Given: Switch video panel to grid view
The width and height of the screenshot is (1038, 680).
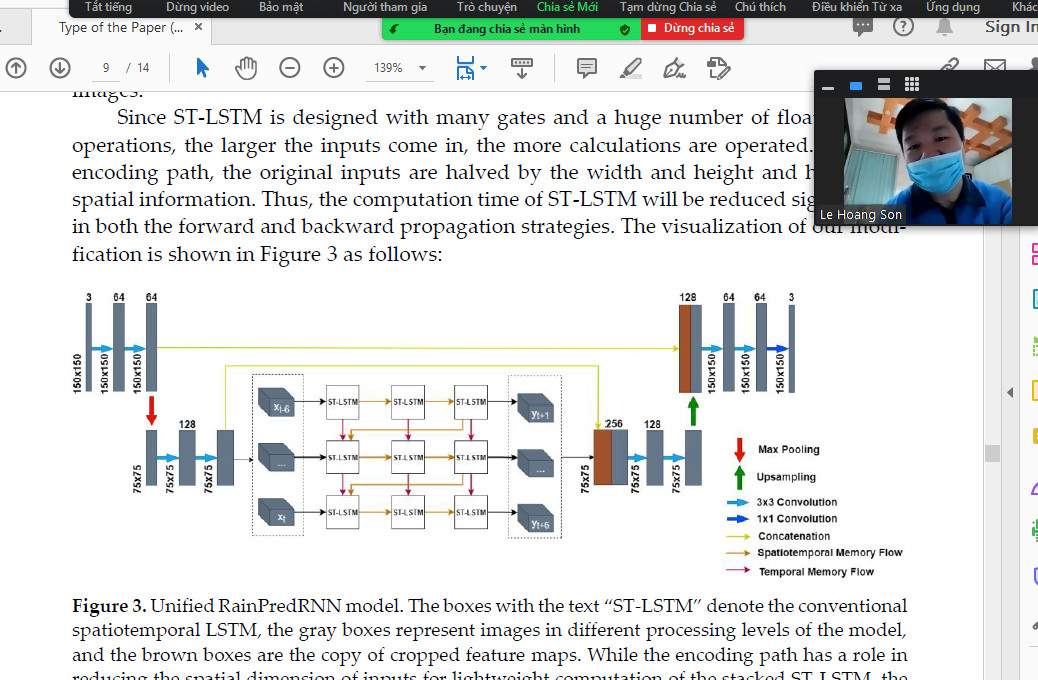Looking at the screenshot, I should tap(911, 84).
